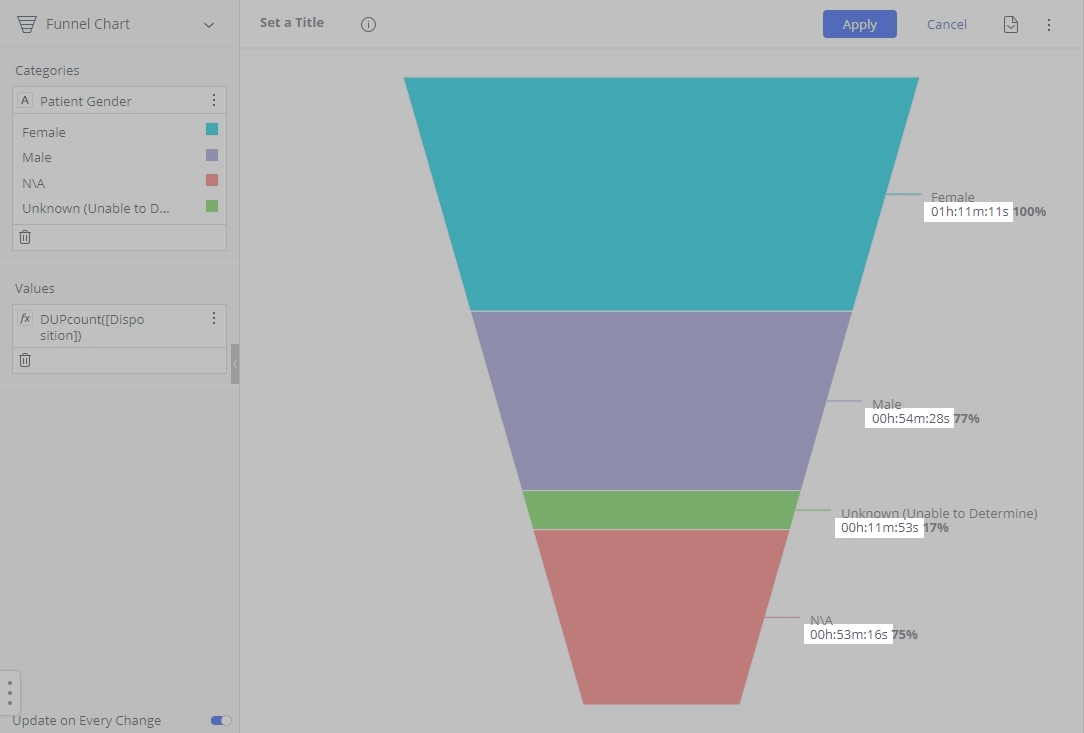Click the fx formula icon in Values
Image resolution: width=1084 pixels, height=733 pixels.
[25, 318]
